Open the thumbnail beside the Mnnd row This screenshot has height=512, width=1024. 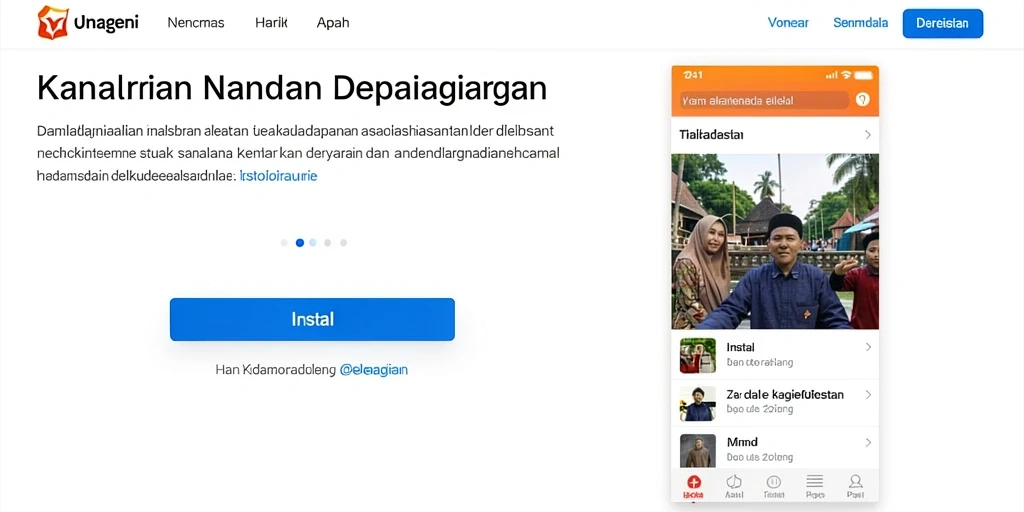[697, 451]
